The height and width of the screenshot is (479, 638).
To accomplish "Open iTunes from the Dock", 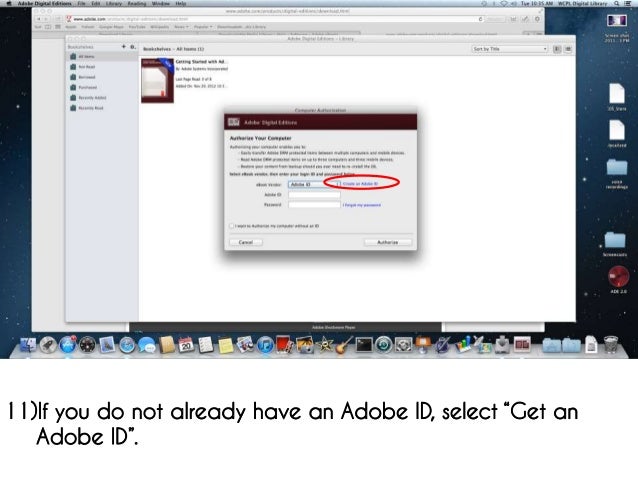I will tap(265, 346).
